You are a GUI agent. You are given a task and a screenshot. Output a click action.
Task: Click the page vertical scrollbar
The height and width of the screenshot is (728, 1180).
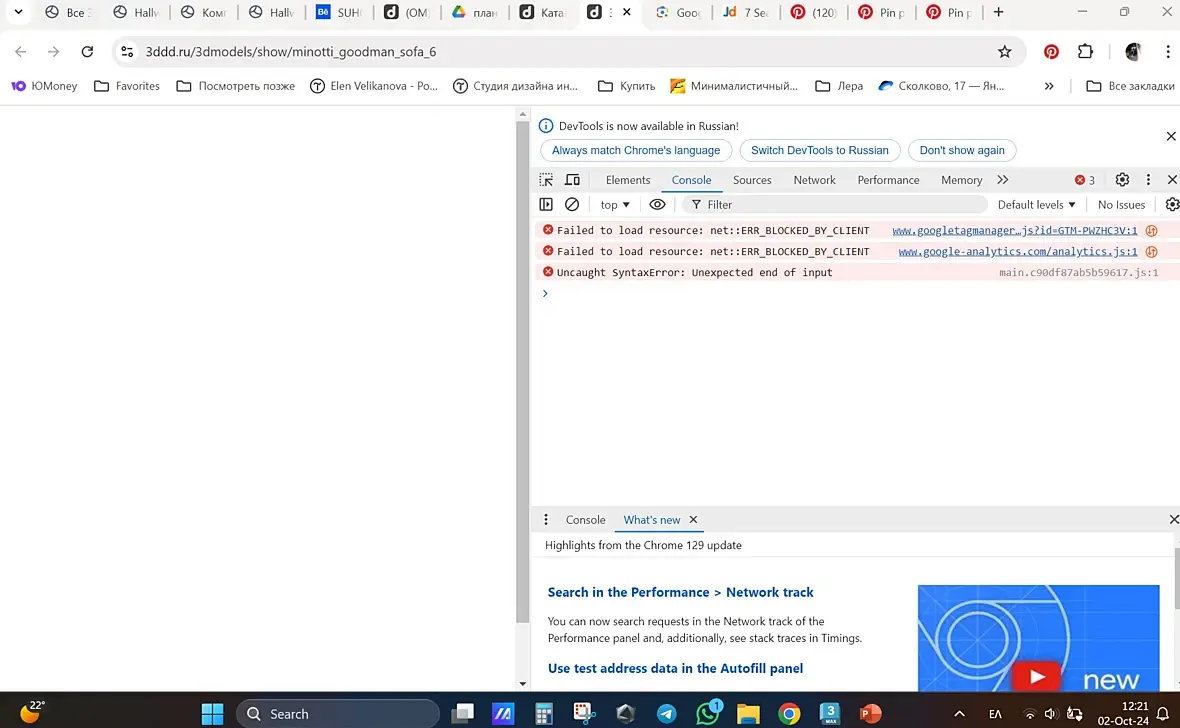pos(522,372)
